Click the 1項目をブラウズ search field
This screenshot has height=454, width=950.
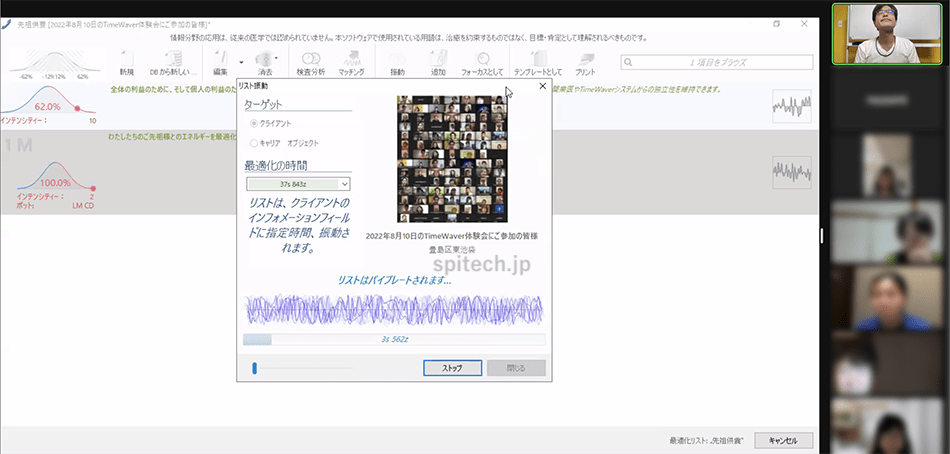point(717,62)
